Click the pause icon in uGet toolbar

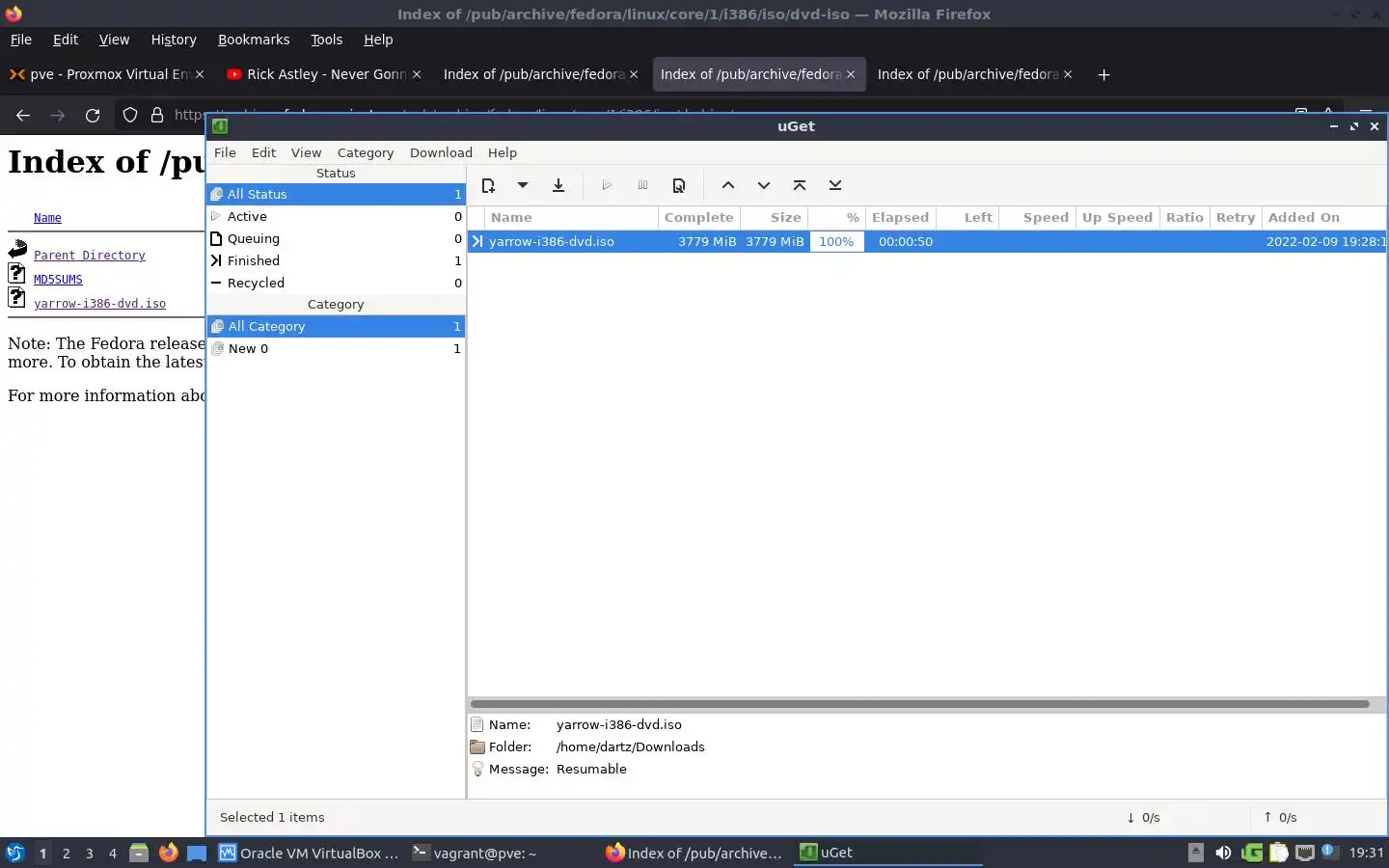pos(642,185)
